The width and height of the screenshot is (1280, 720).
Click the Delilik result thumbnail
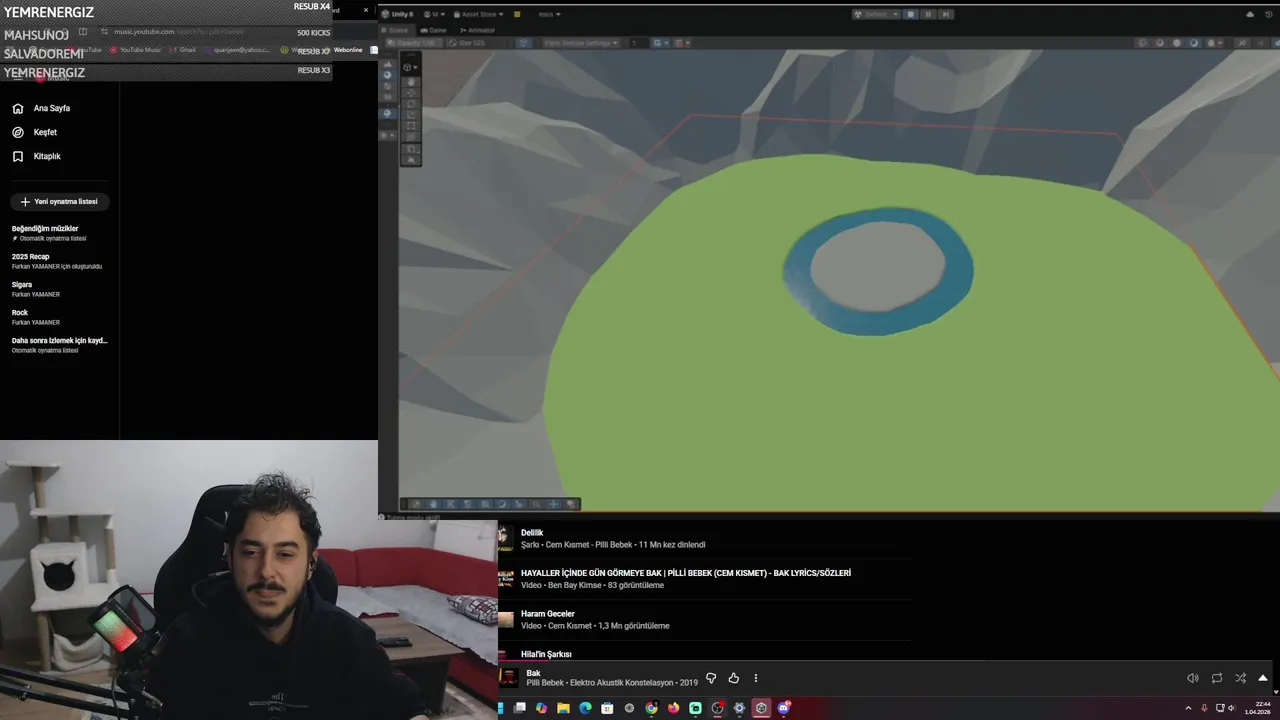pyautogui.click(x=506, y=539)
